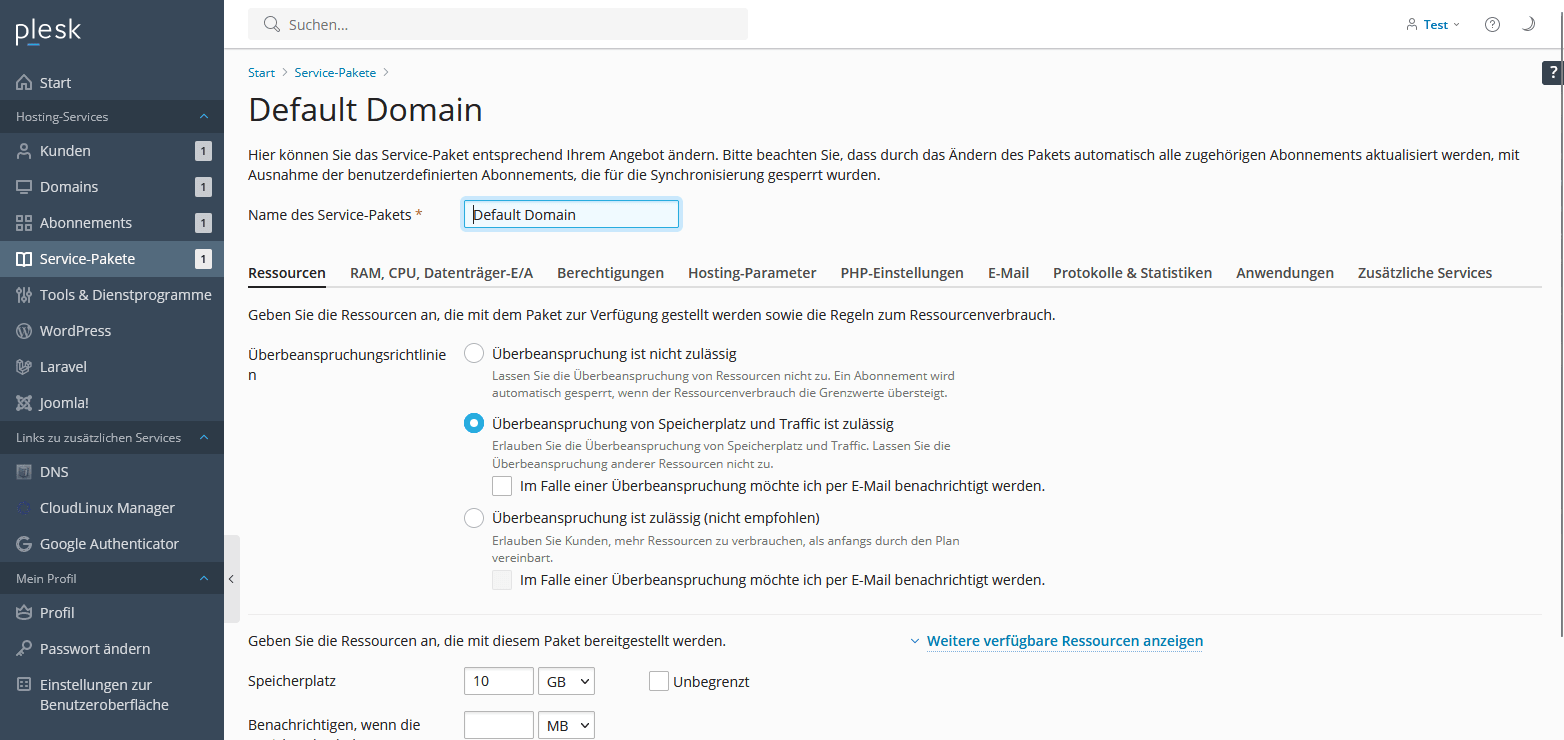
Task: Click the Joomla! icon in the sidebar
Action: [24, 403]
